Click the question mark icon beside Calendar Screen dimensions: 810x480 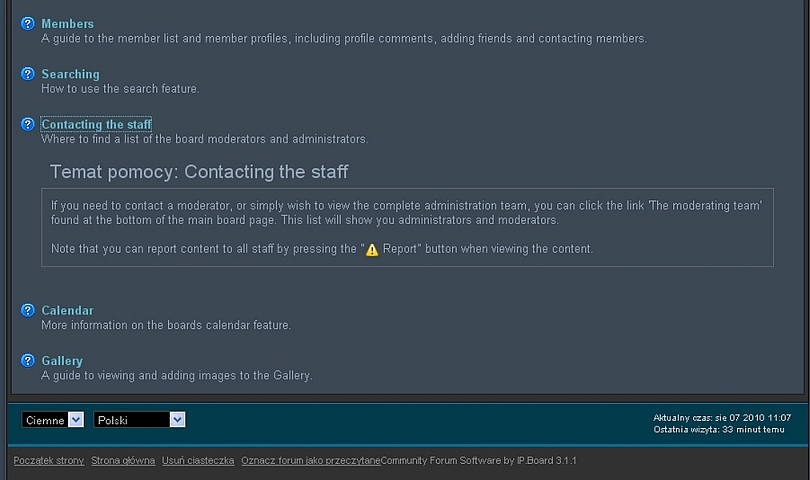pos(28,310)
